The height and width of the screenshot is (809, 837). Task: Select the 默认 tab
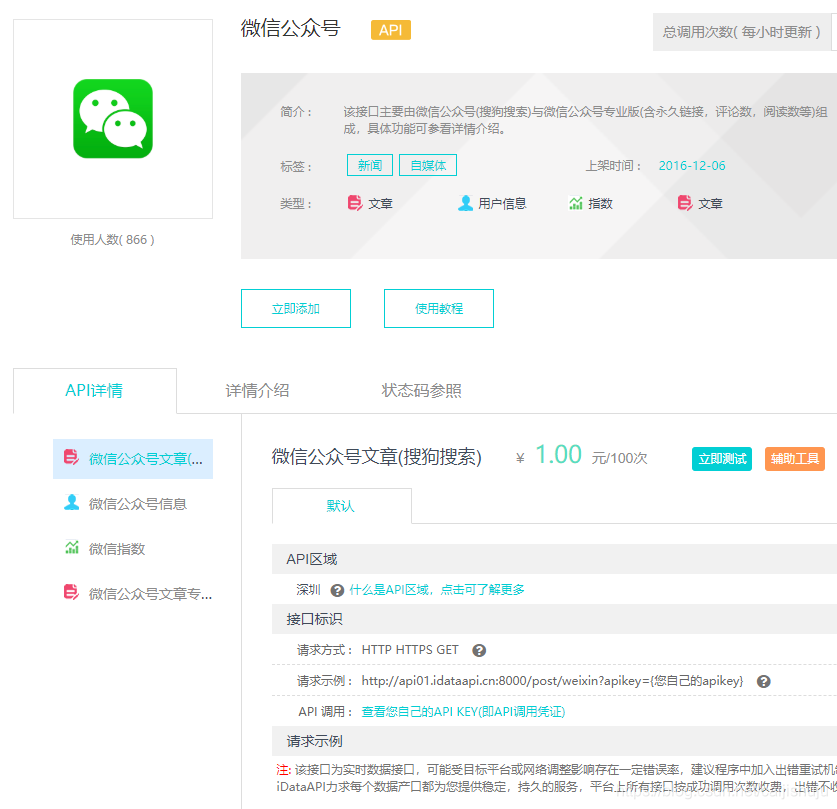[x=342, y=506]
